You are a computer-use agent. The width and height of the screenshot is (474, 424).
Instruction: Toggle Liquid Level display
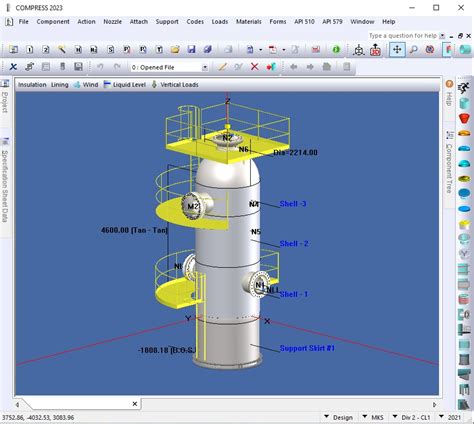point(125,85)
